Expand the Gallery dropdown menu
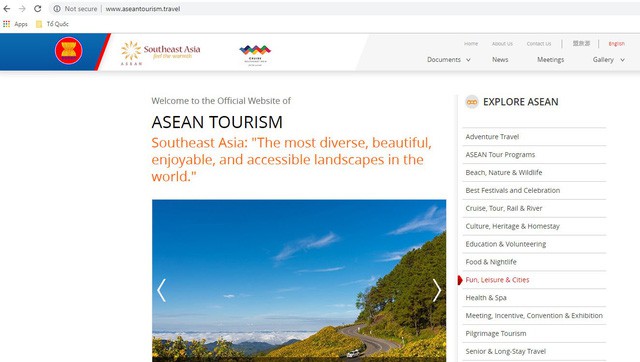The image size is (640, 362). 609,60
